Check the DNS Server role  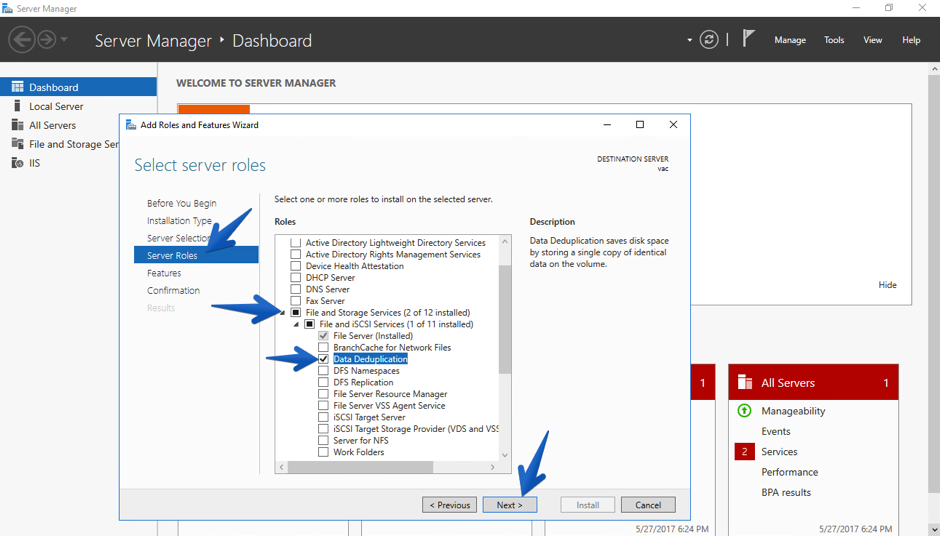point(296,289)
